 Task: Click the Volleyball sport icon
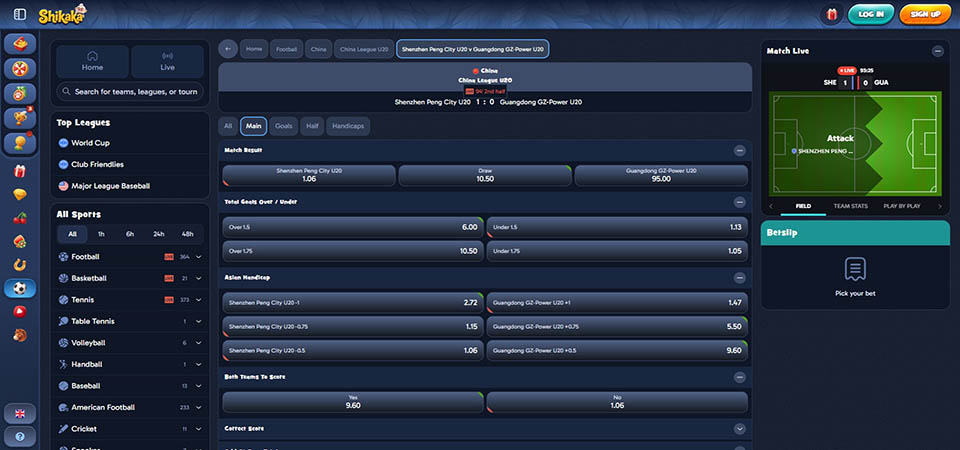[63, 343]
